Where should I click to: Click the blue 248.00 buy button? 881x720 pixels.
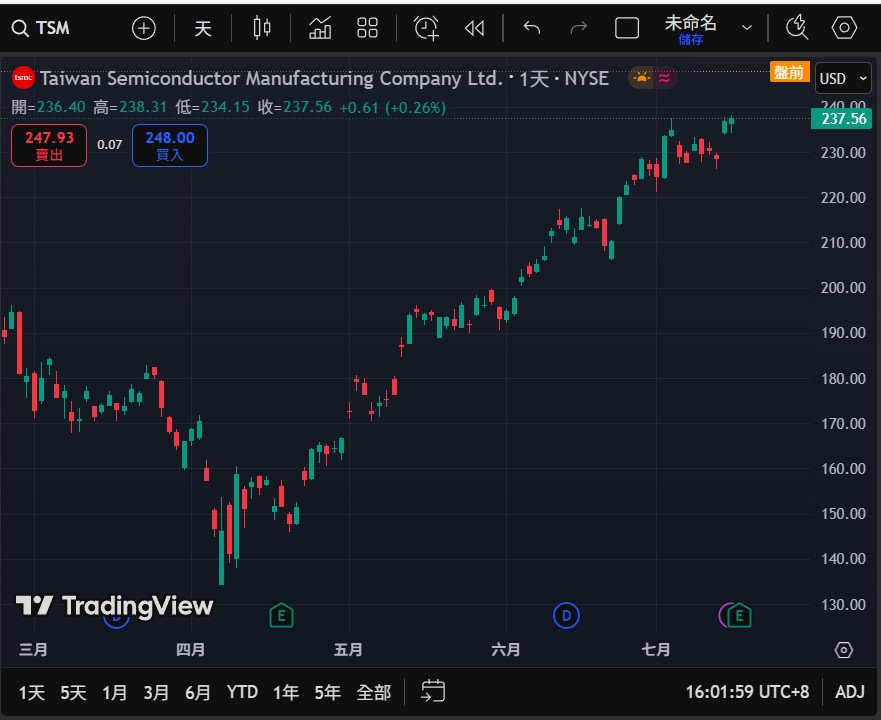pos(170,145)
